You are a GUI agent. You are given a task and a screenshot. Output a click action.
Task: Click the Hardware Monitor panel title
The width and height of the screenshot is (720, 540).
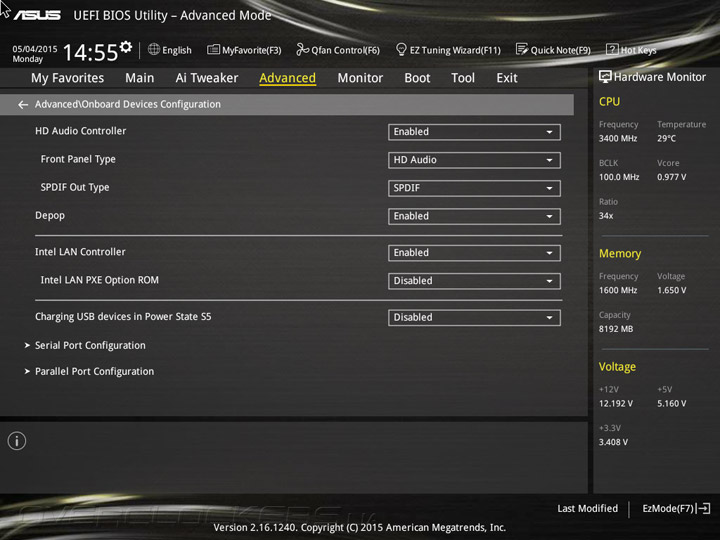pos(659,77)
